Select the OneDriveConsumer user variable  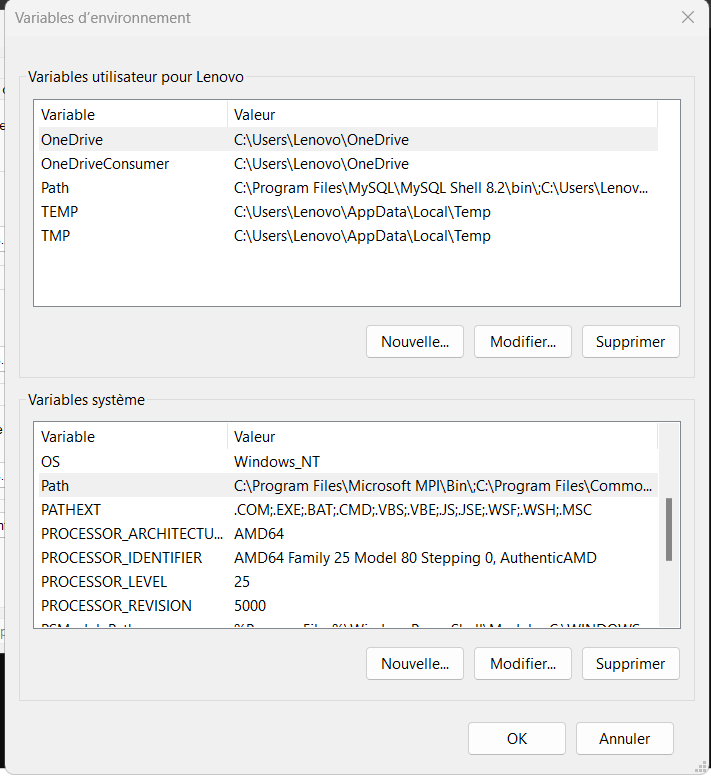(105, 164)
